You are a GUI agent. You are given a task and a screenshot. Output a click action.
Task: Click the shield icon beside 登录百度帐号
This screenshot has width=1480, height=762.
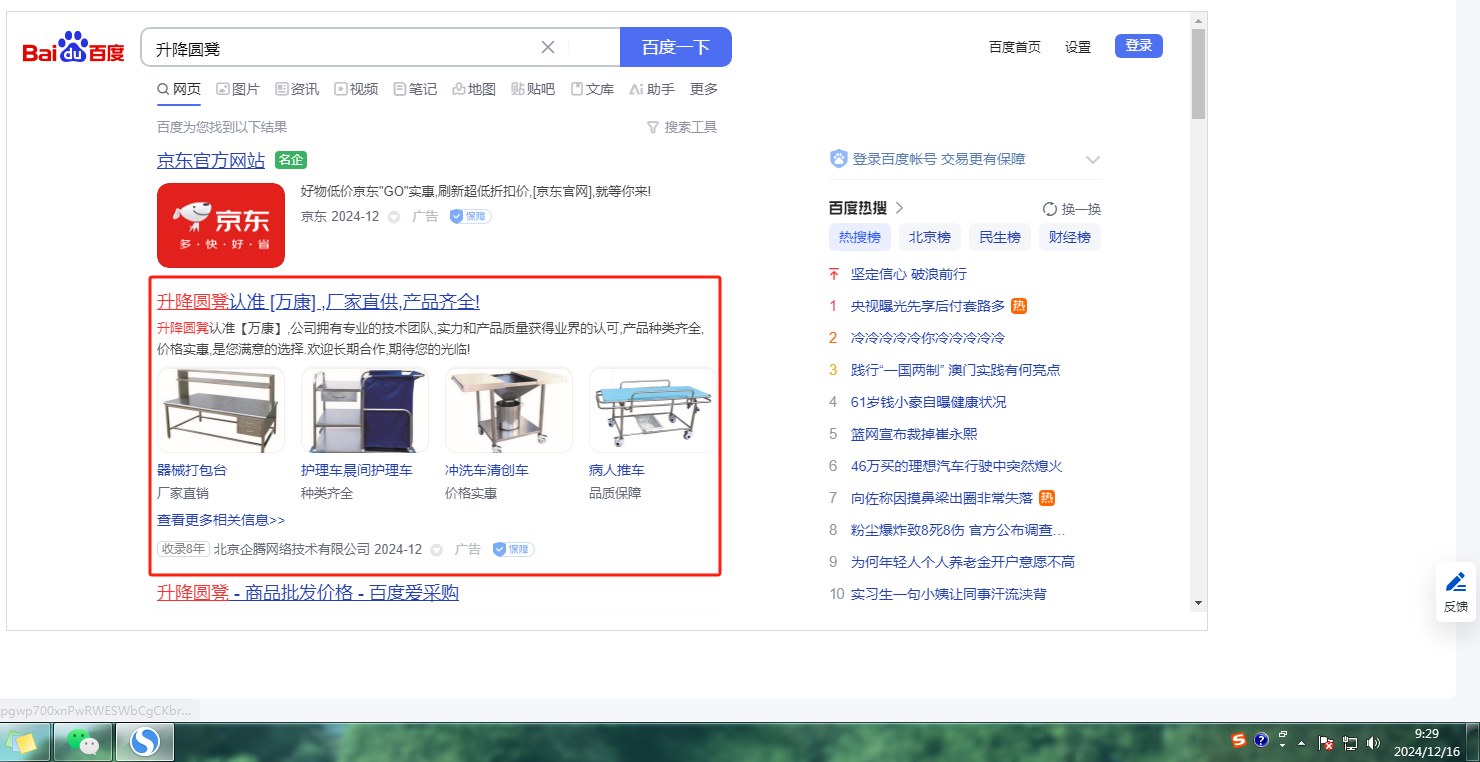pos(838,159)
